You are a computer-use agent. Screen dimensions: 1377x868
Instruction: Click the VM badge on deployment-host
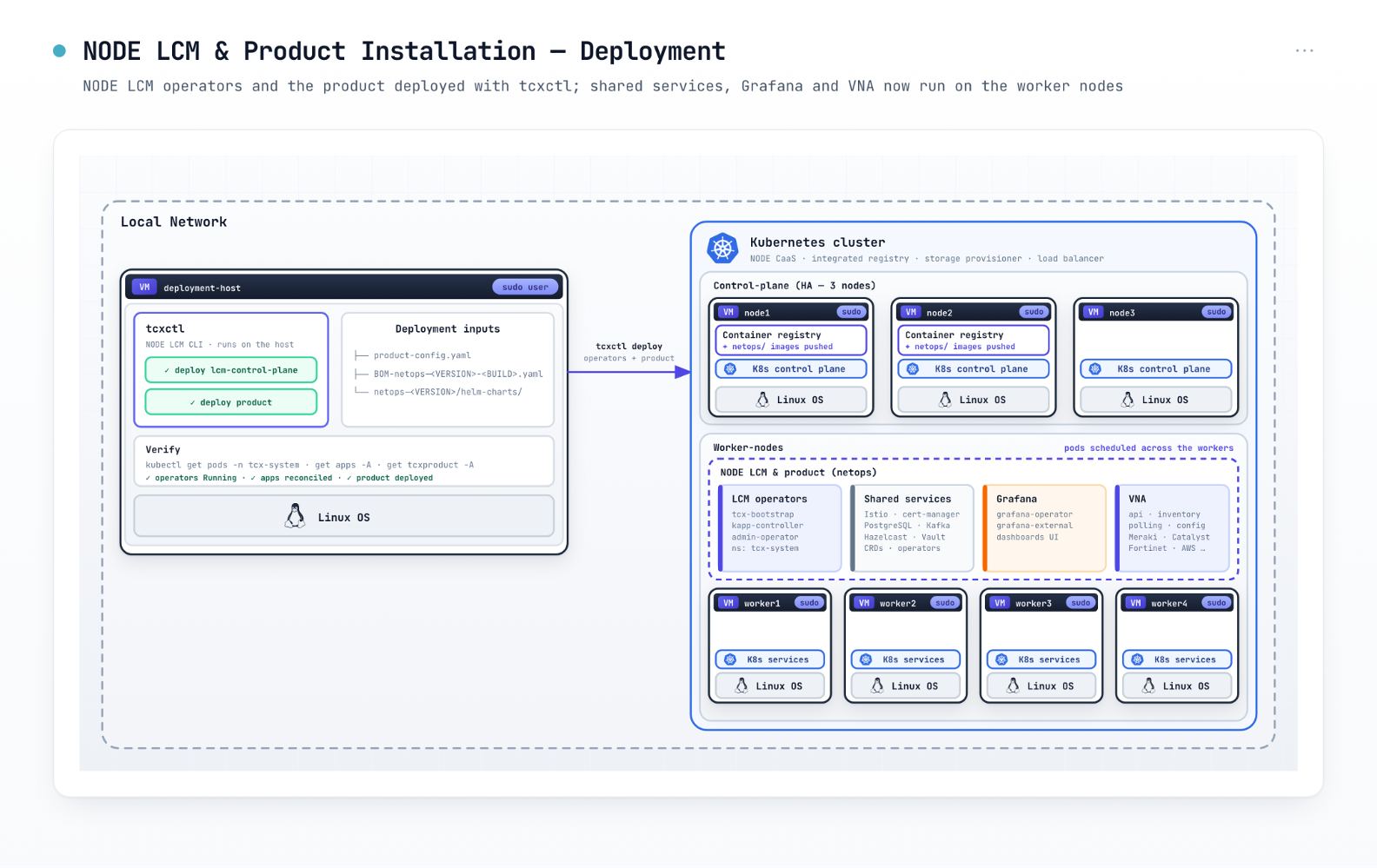[x=144, y=288]
